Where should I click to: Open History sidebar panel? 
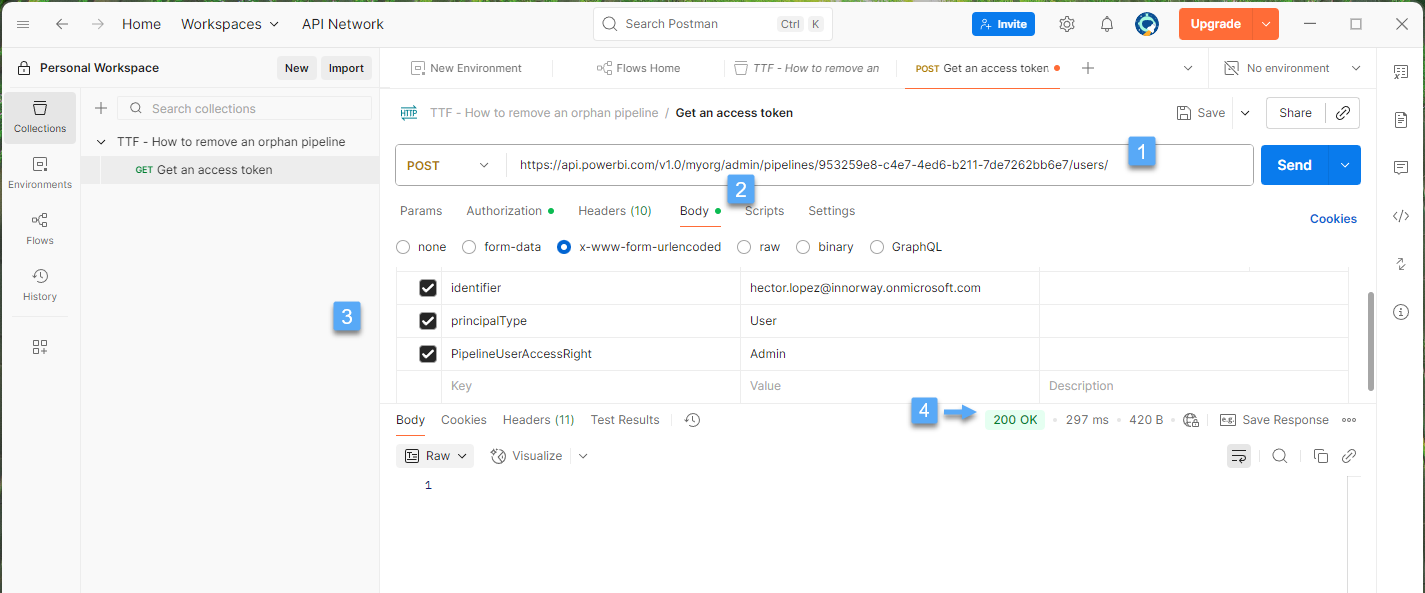(x=40, y=285)
